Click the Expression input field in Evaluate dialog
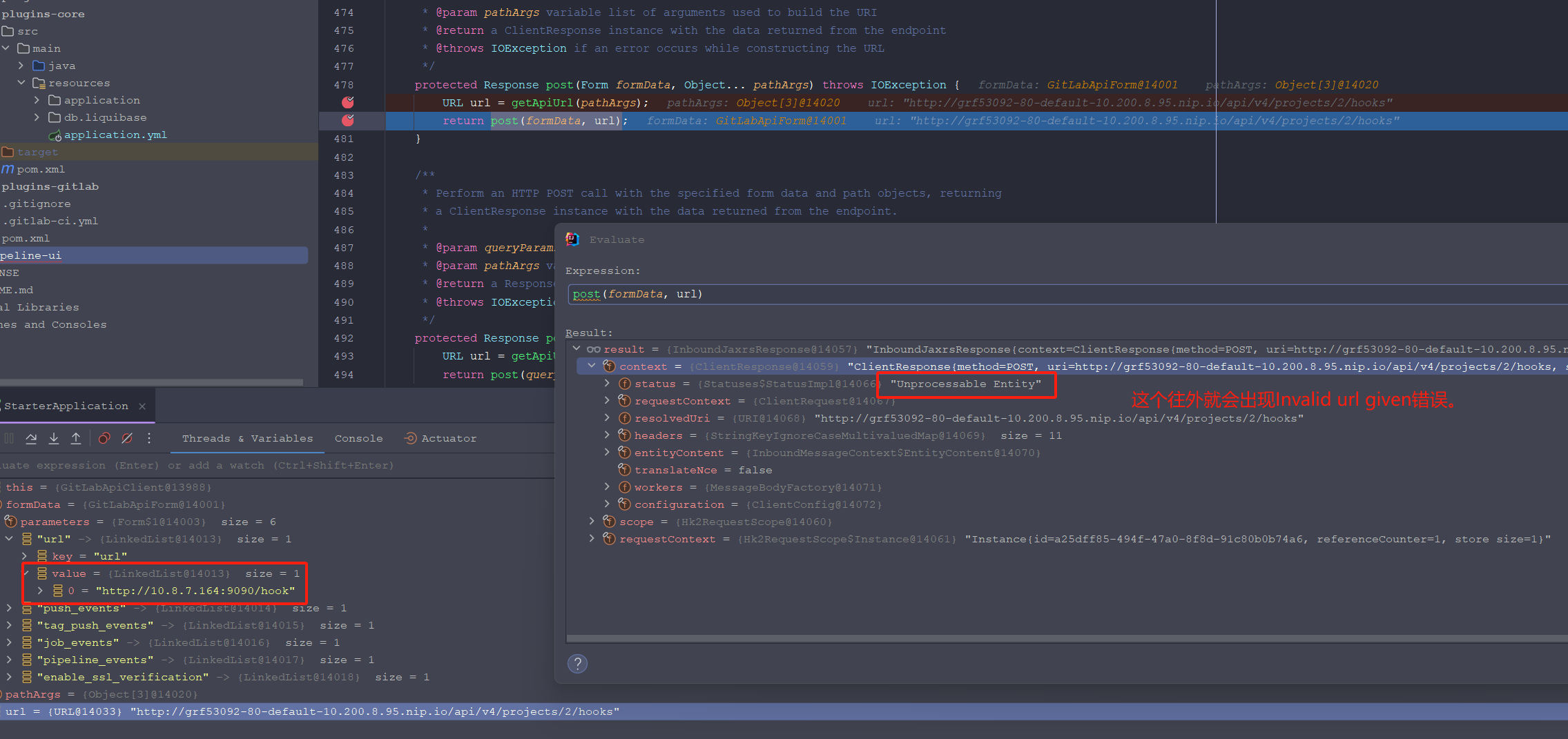The height and width of the screenshot is (739, 1568). point(1067,294)
